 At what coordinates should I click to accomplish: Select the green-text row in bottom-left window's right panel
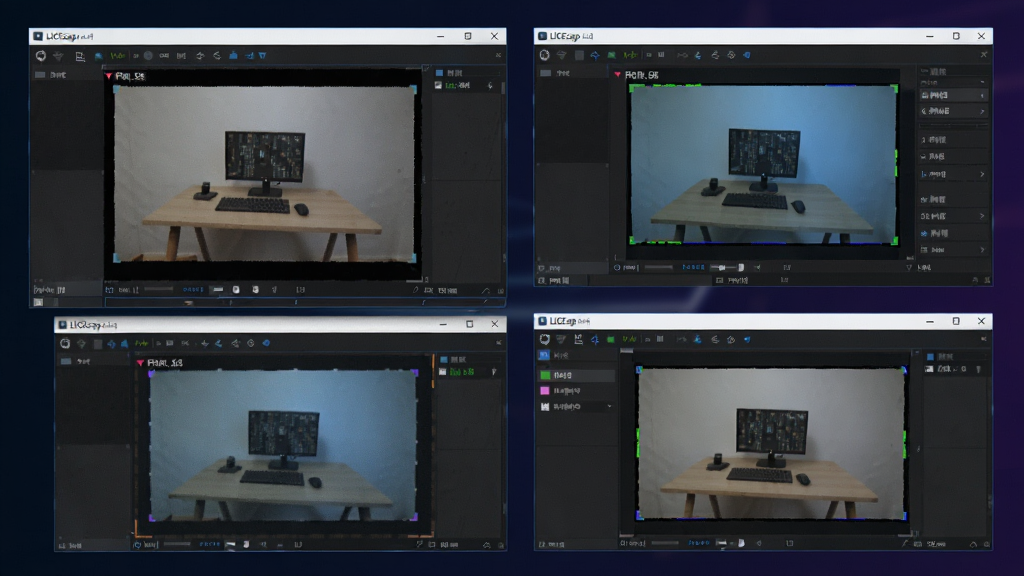(x=468, y=372)
